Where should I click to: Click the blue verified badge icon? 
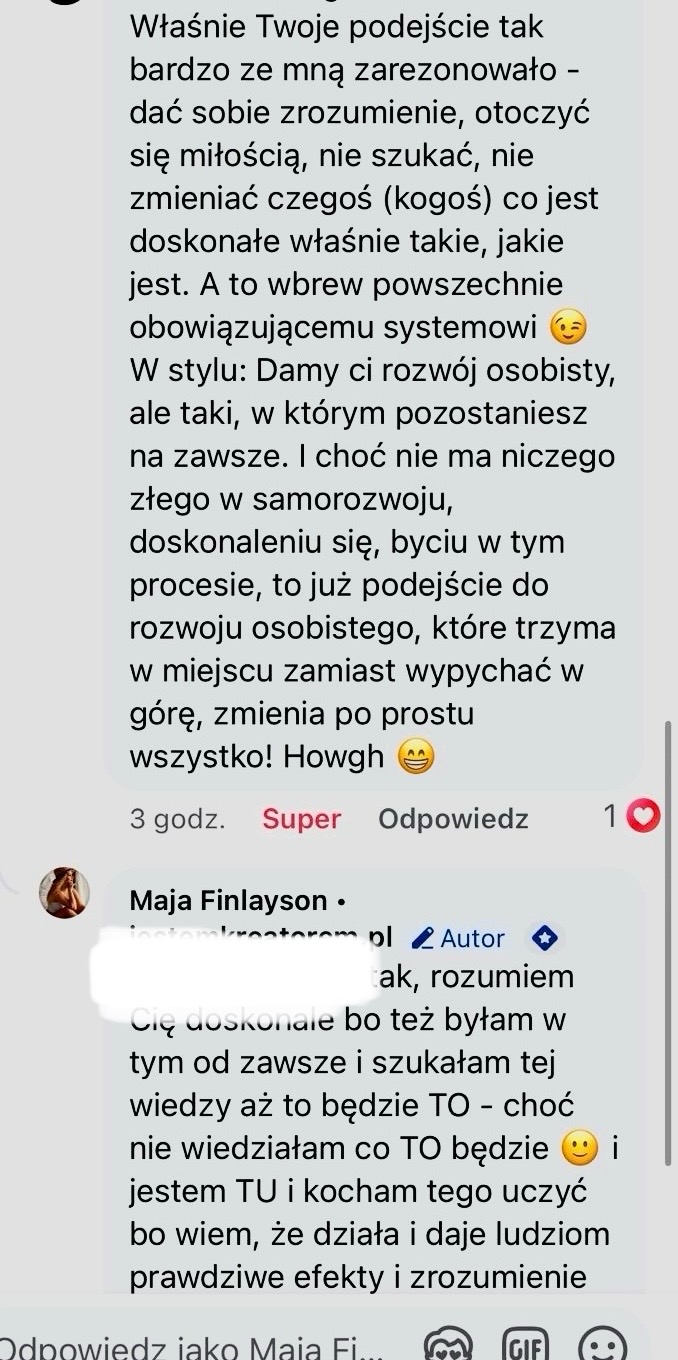click(x=544, y=938)
